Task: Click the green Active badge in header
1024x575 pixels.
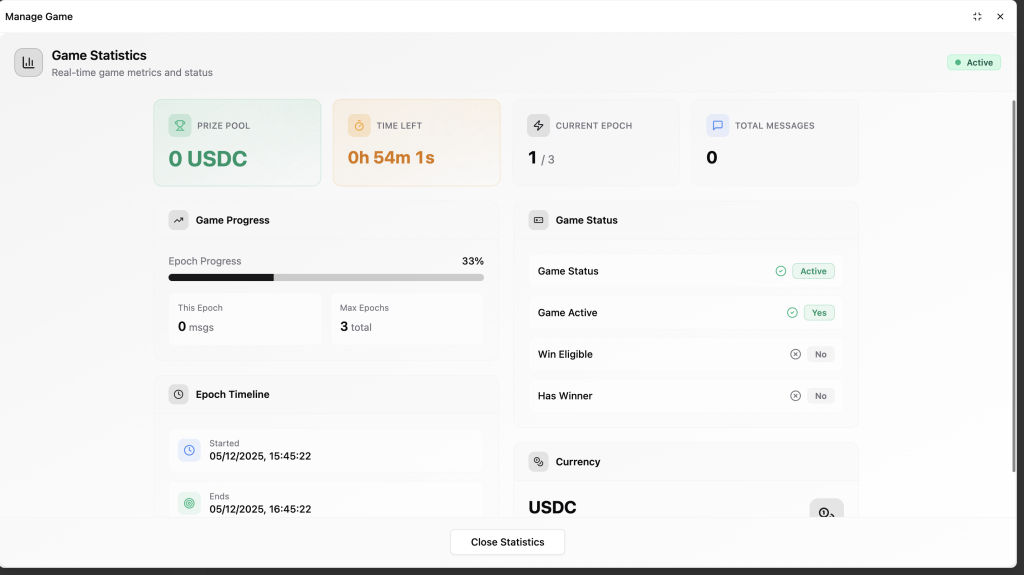Action: 973,63
